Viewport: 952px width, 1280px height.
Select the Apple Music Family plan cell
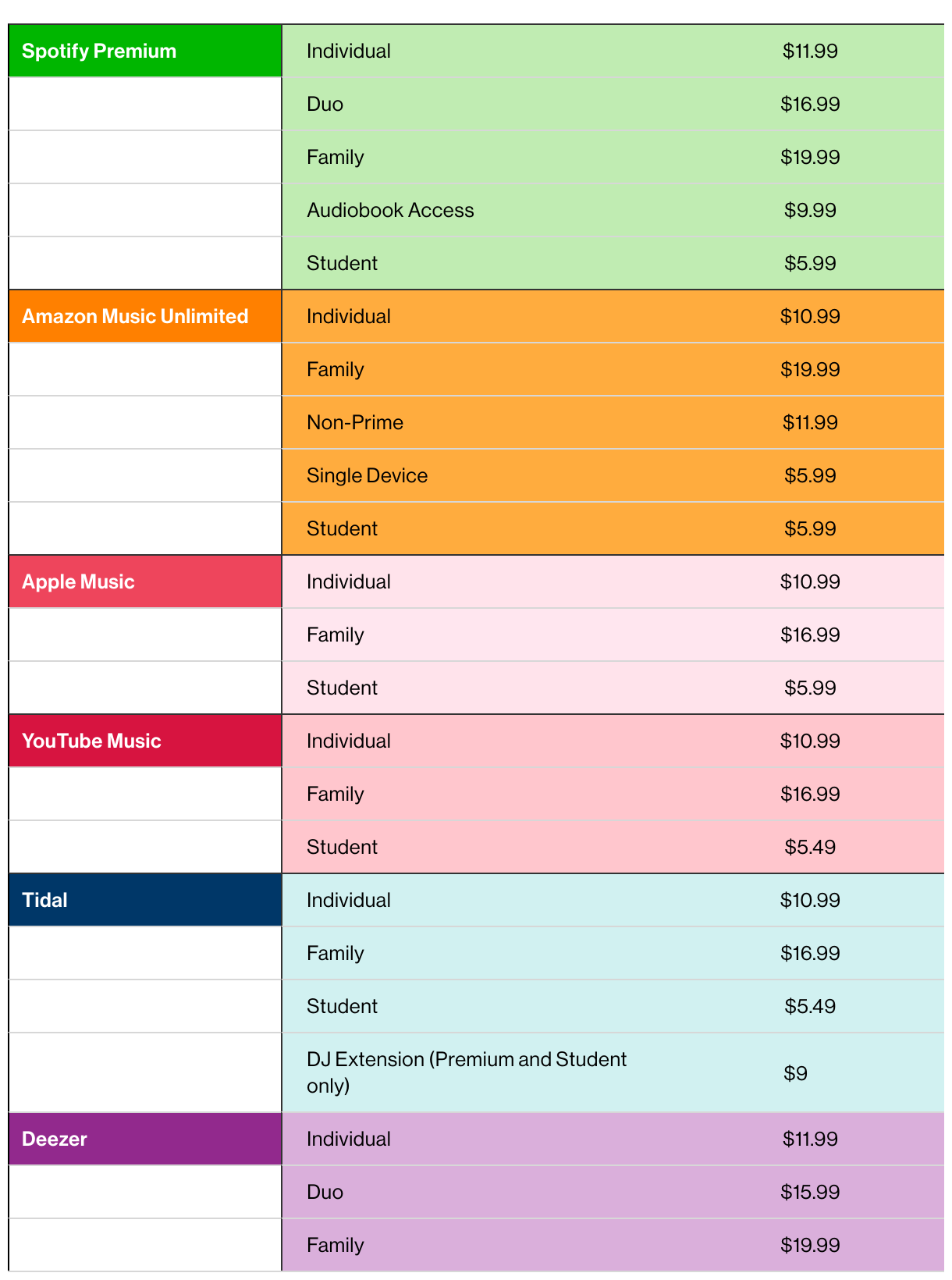tap(336, 635)
